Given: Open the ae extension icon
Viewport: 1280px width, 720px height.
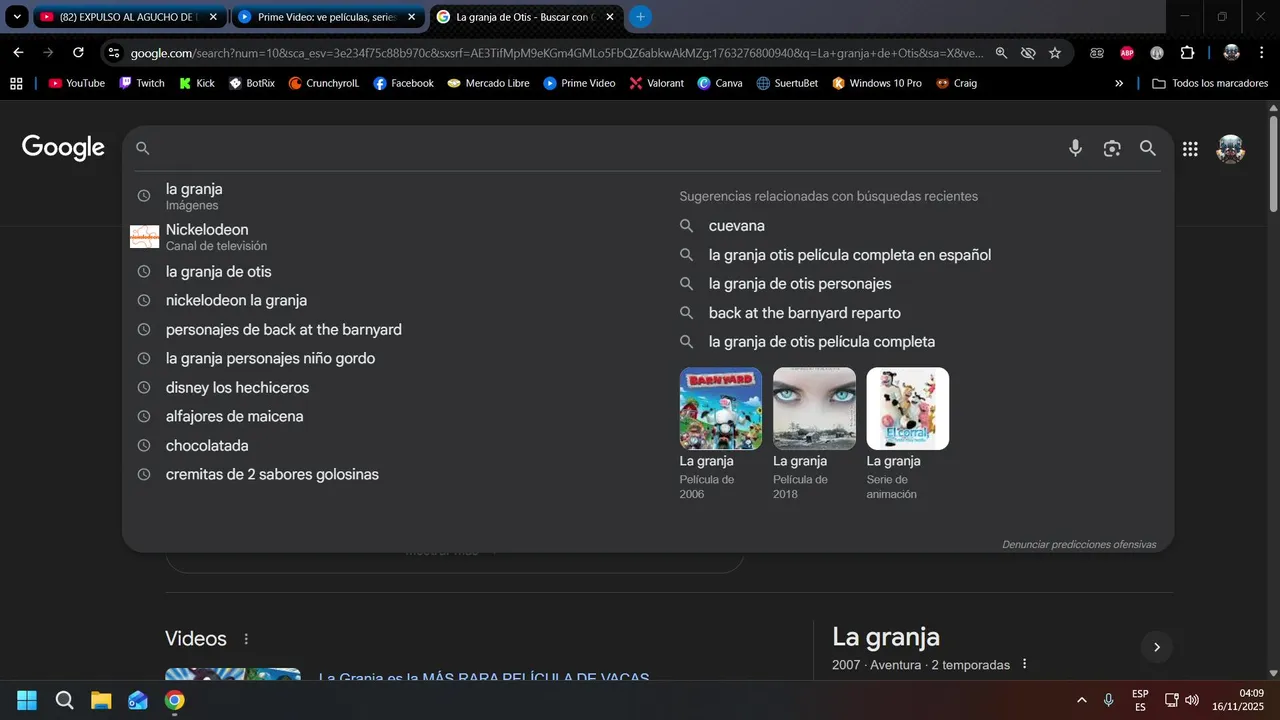Looking at the screenshot, I should (x=1097, y=53).
